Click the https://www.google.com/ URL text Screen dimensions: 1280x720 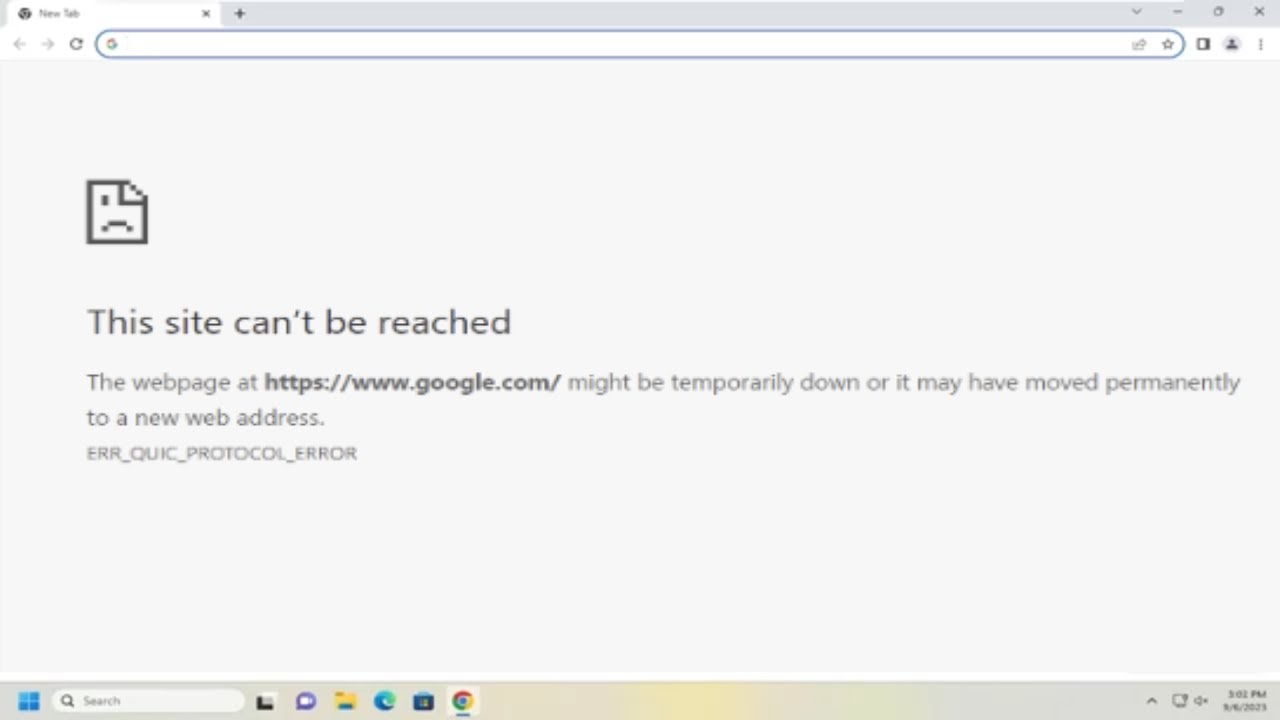[412, 382]
